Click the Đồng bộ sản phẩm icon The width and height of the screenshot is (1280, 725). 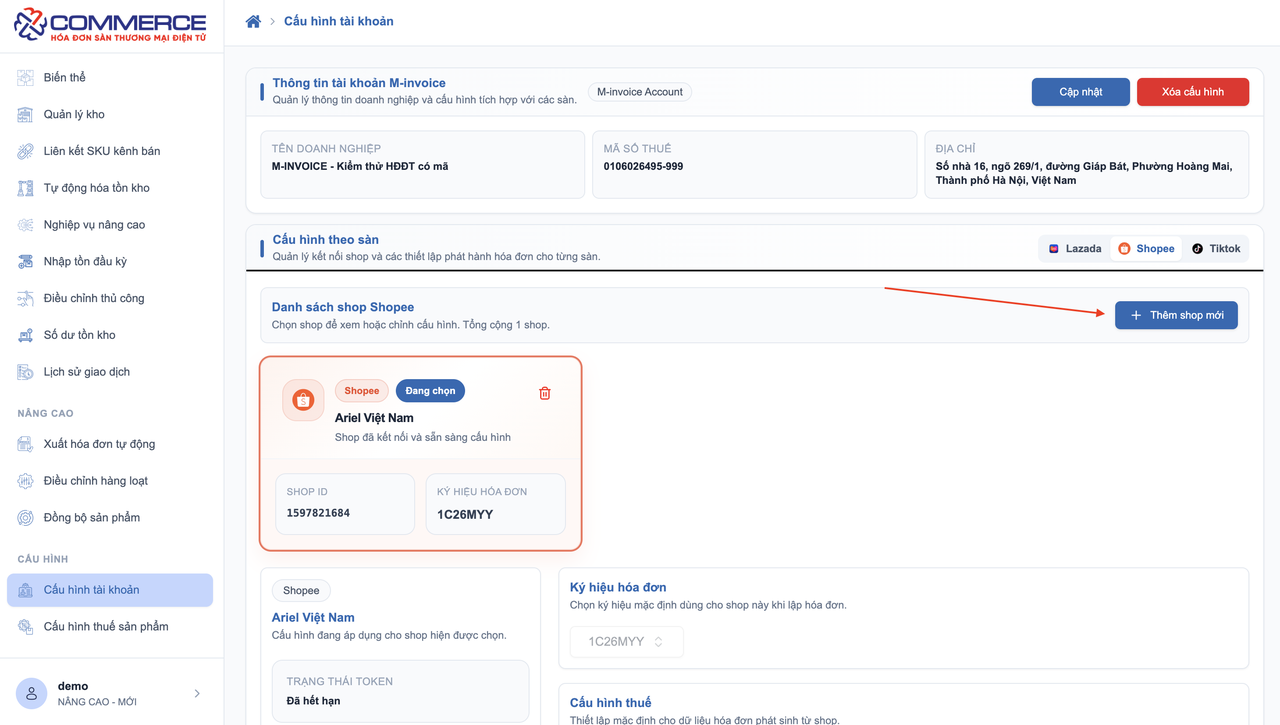pyautogui.click(x=25, y=518)
